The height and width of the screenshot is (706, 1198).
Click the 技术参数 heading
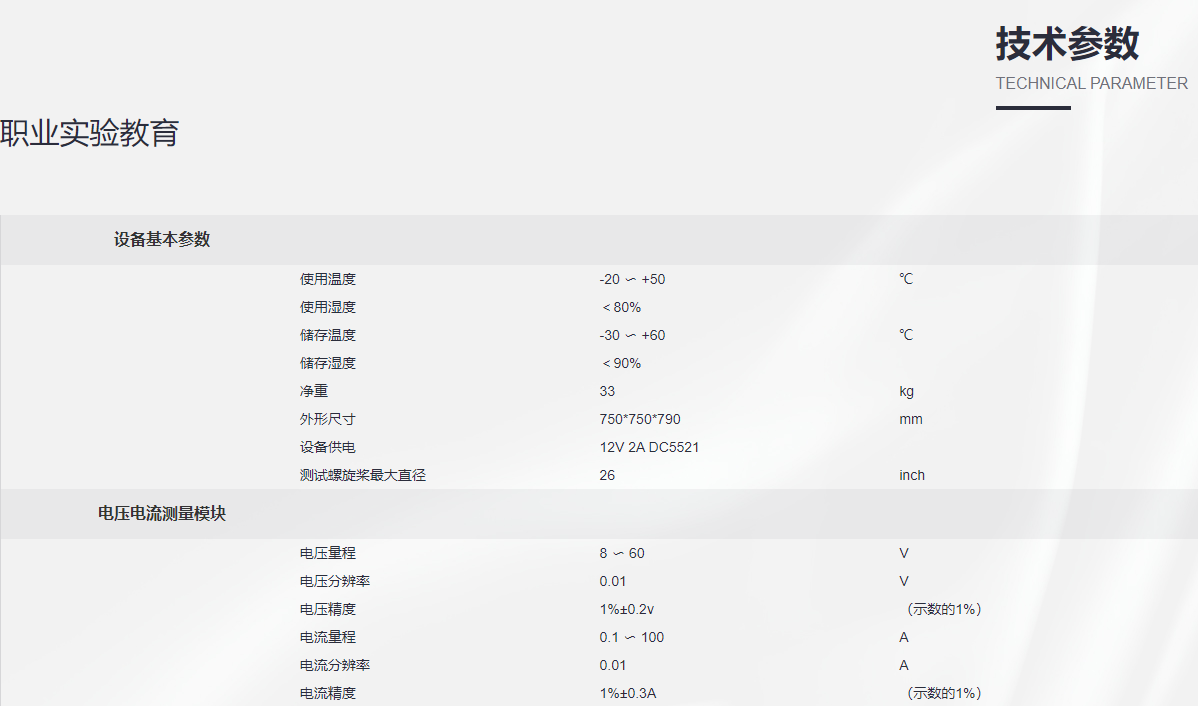tap(1067, 45)
